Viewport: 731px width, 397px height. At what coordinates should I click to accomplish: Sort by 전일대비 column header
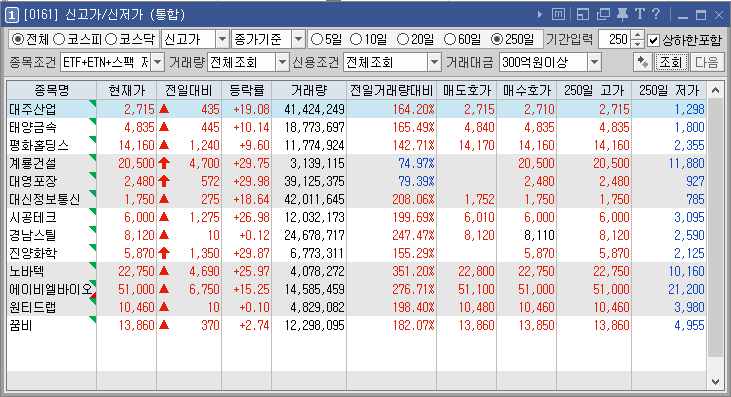(x=189, y=90)
